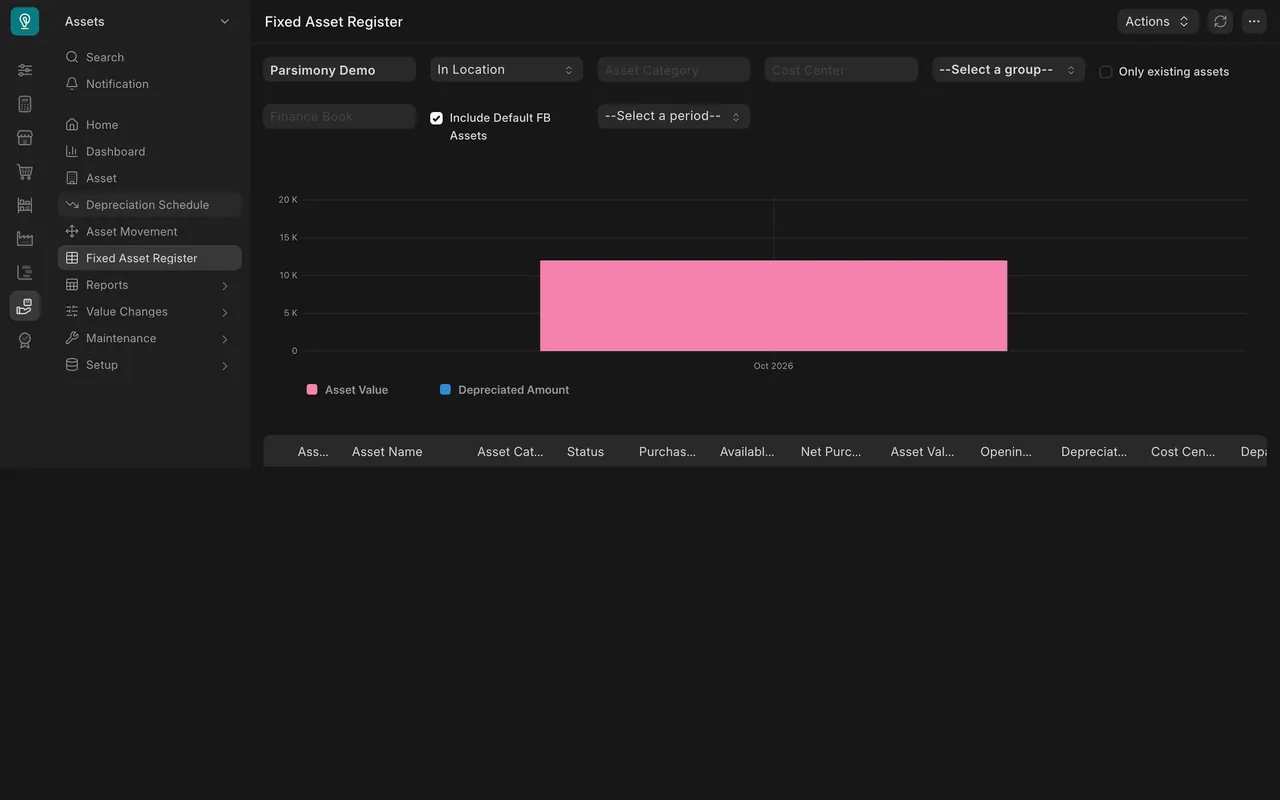Open the Assets module dropdown
This screenshot has height=800, width=1280.
[147, 21]
